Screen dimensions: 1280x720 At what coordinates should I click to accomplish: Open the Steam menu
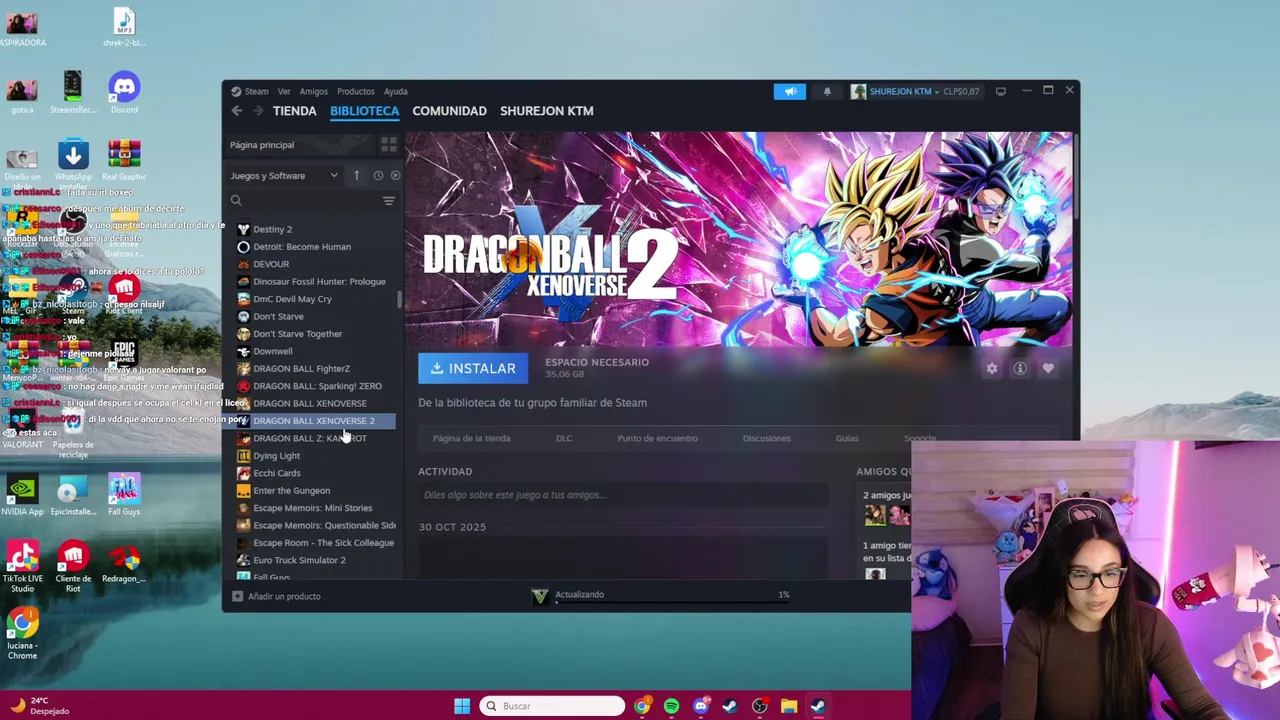(x=250, y=91)
